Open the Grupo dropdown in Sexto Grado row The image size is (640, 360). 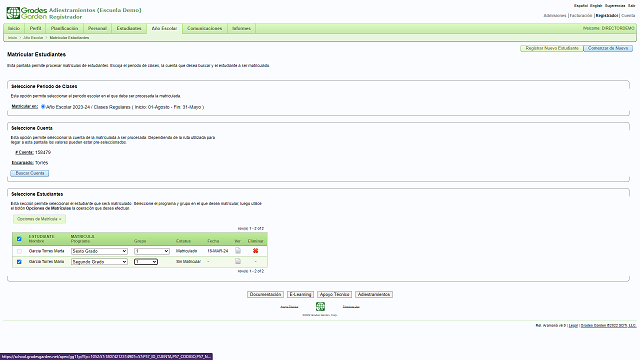pos(152,251)
